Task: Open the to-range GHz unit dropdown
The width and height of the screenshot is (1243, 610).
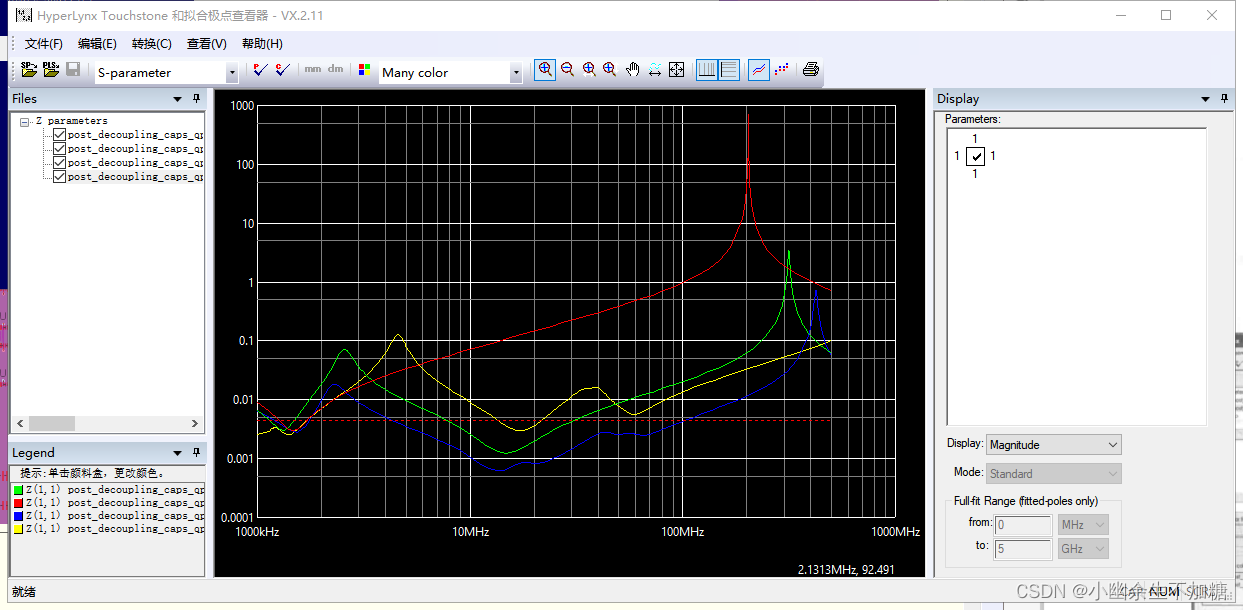Action: [x=1084, y=549]
